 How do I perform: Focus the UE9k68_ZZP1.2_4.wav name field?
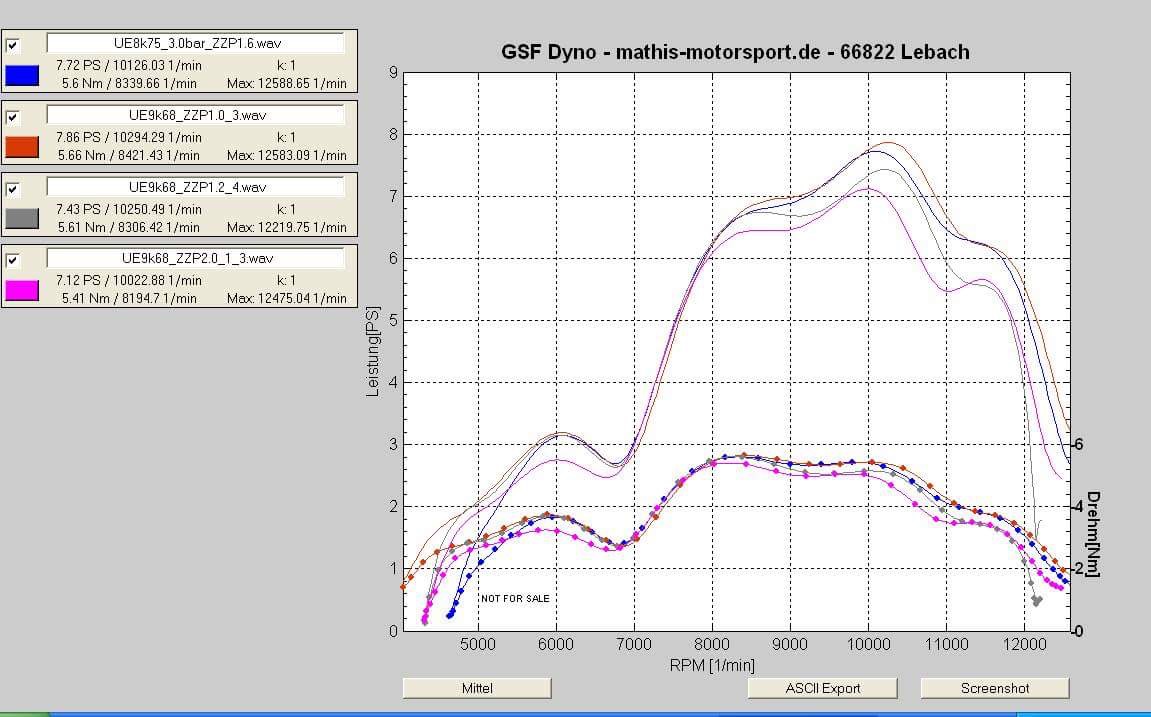pyautogui.click(x=196, y=187)
